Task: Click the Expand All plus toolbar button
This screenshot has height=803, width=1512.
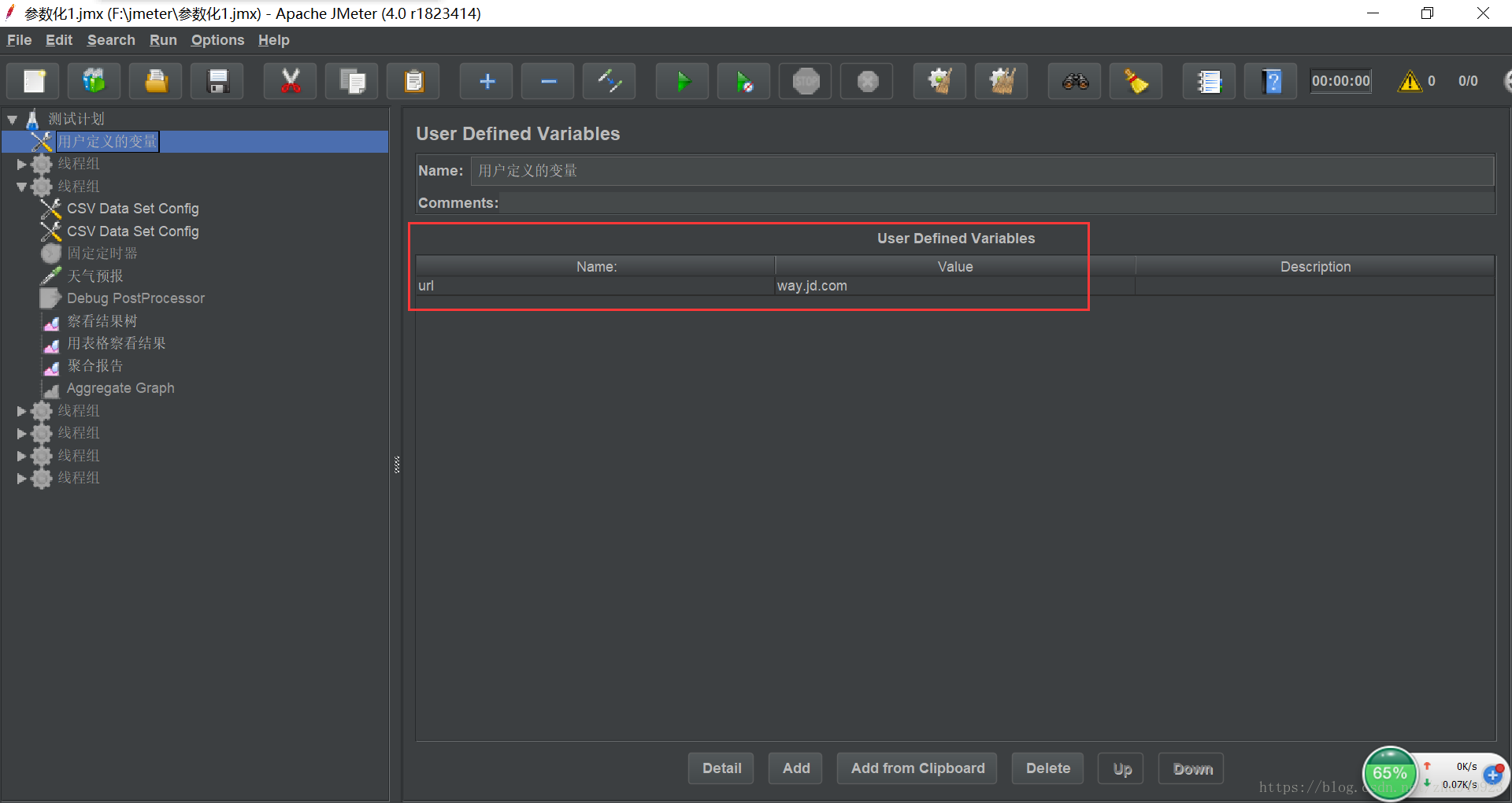Action: click(x=487, y=81)
